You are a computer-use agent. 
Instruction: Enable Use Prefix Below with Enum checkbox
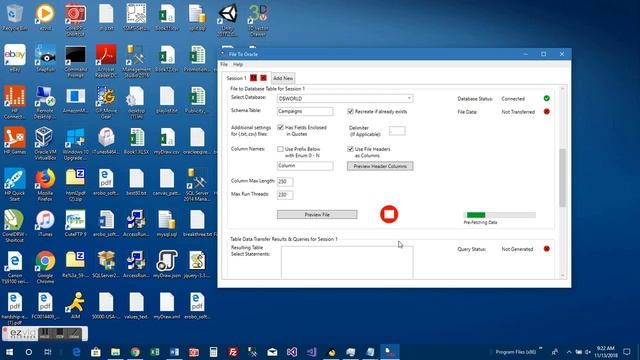[280, 149]
